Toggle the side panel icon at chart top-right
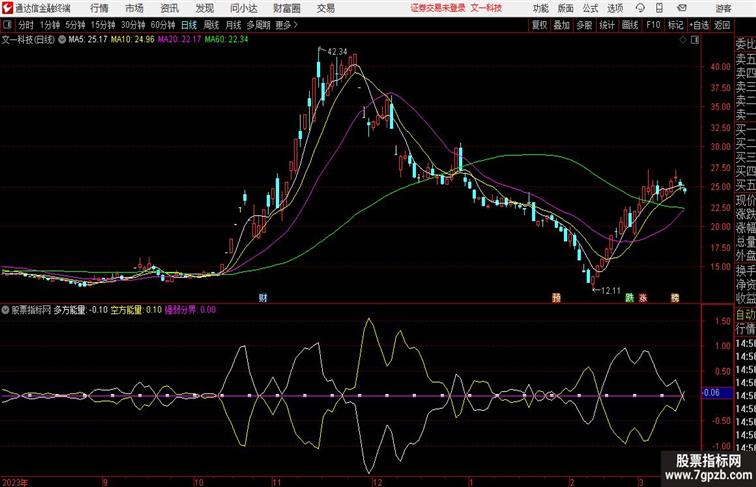 (x=695, y=40)
